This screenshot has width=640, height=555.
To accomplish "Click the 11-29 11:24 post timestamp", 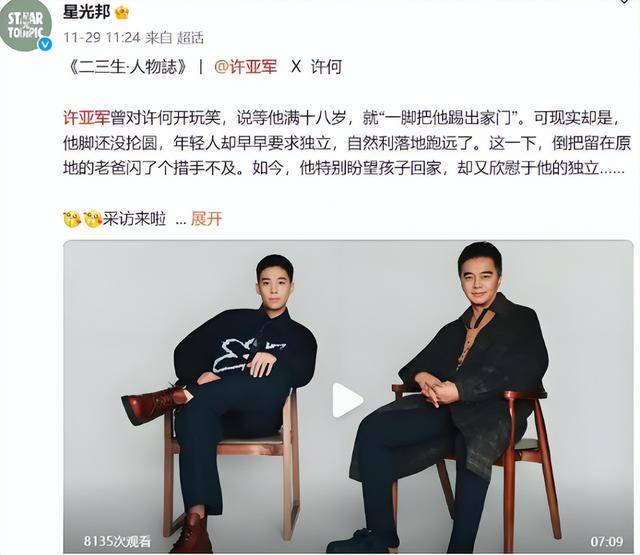I will pyautogui.click(x=102, y=38).
